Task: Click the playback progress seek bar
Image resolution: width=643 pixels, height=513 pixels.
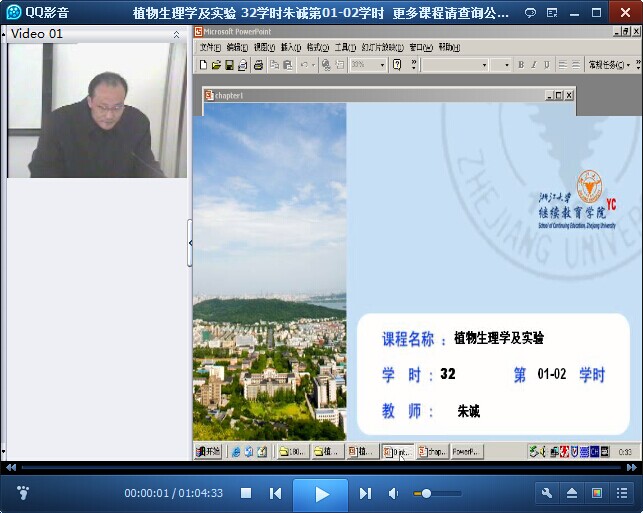Action: point(321,467)
